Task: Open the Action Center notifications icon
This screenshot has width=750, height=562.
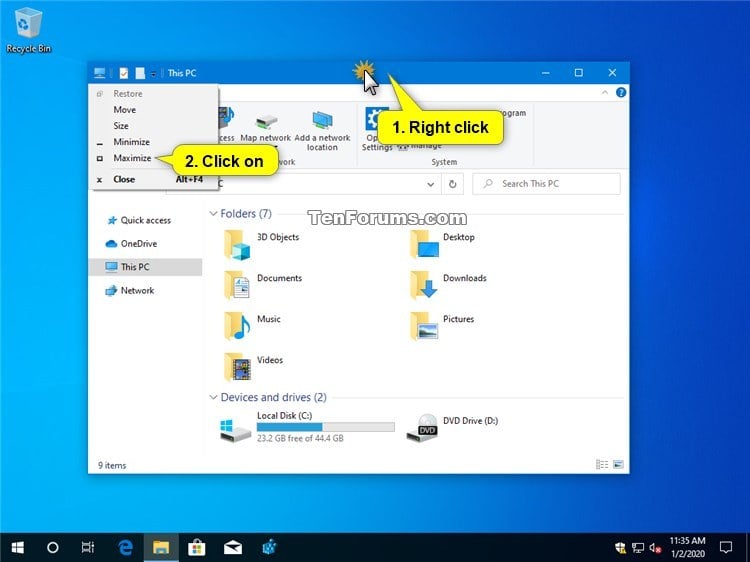Action: (726, 547)
